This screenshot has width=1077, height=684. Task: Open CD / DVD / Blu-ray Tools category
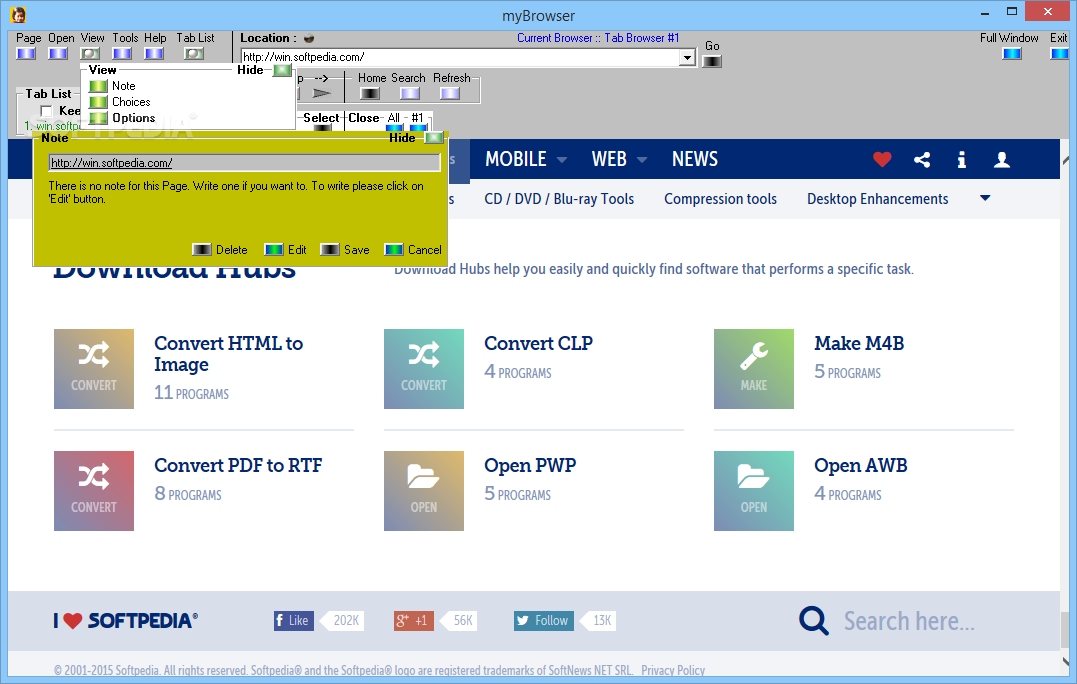559,199
